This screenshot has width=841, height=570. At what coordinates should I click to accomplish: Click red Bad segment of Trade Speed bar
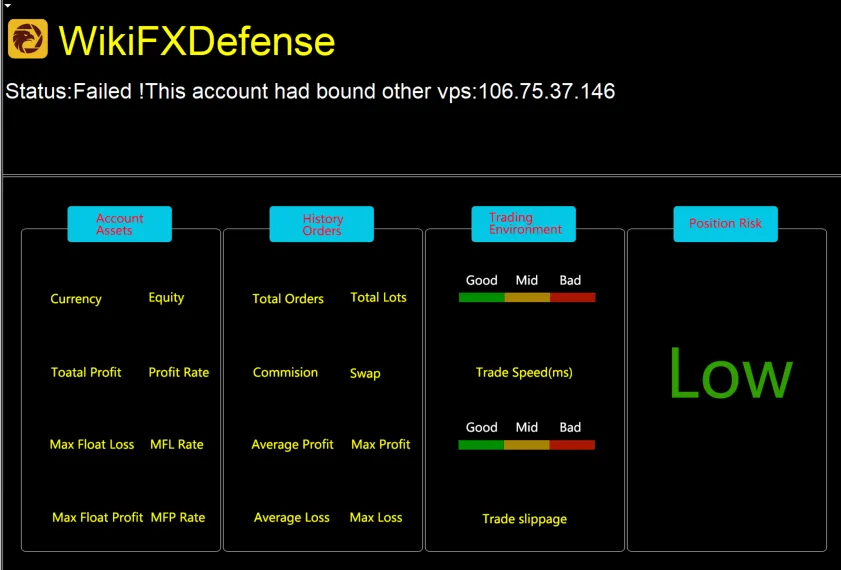pyautogui.click(x=573, y=298)
